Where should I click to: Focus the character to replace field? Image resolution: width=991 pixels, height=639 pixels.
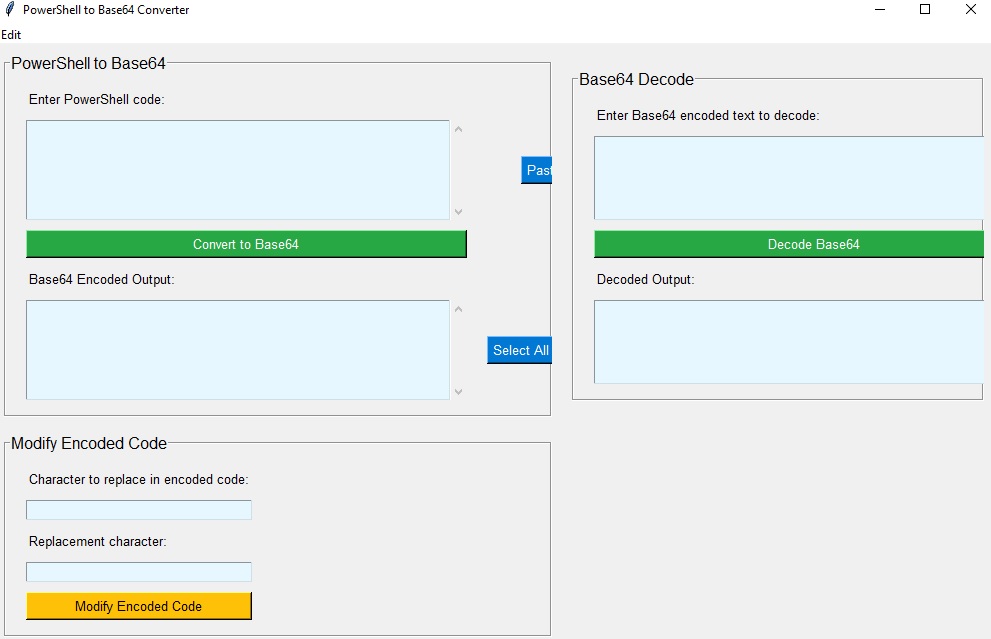point(138,510)
